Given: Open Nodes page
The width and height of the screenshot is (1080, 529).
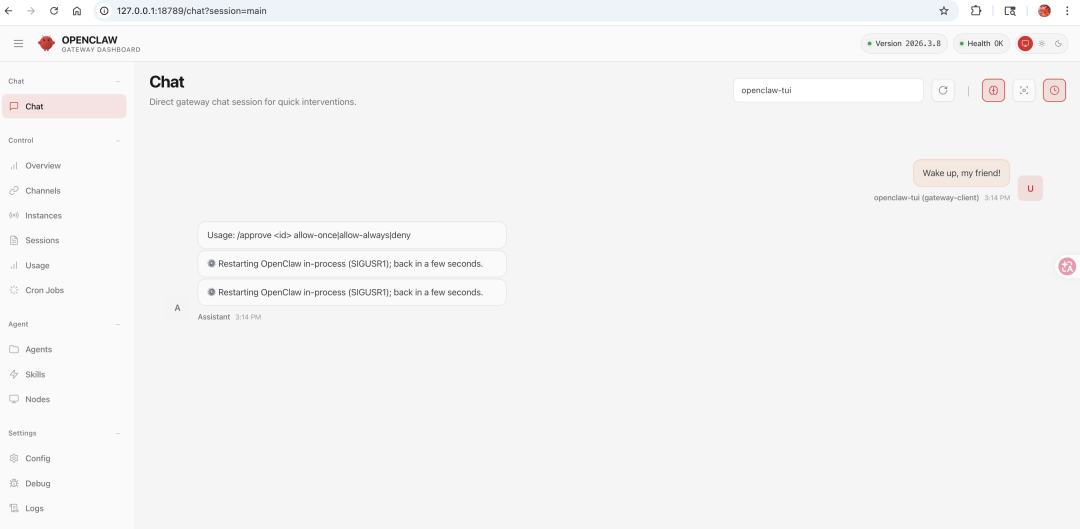Looking at the screenshot, I should tap(64, 399).
